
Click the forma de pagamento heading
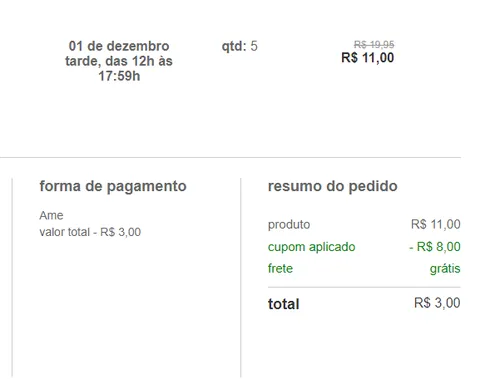(x=113, y=186)
